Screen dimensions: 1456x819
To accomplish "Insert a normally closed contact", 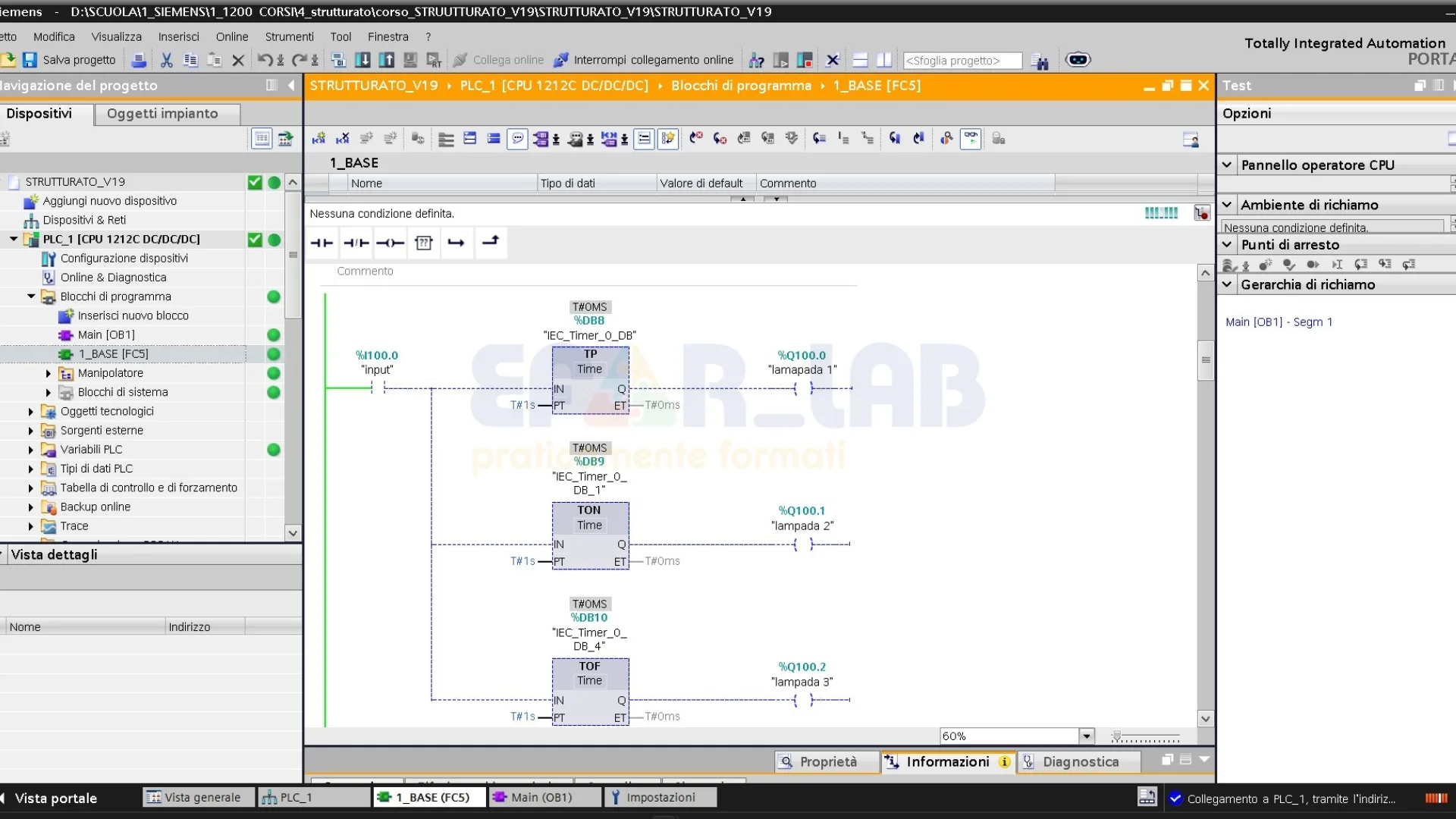I will [356, 243].
